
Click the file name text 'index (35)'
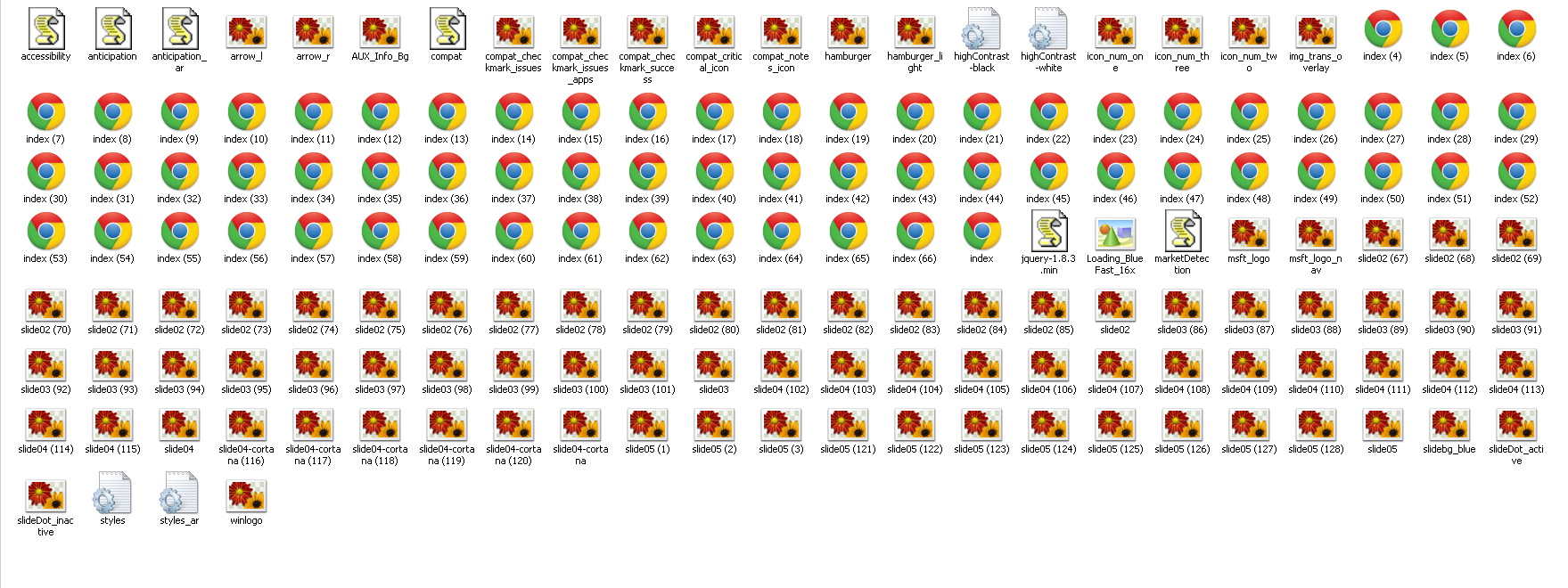380,199
